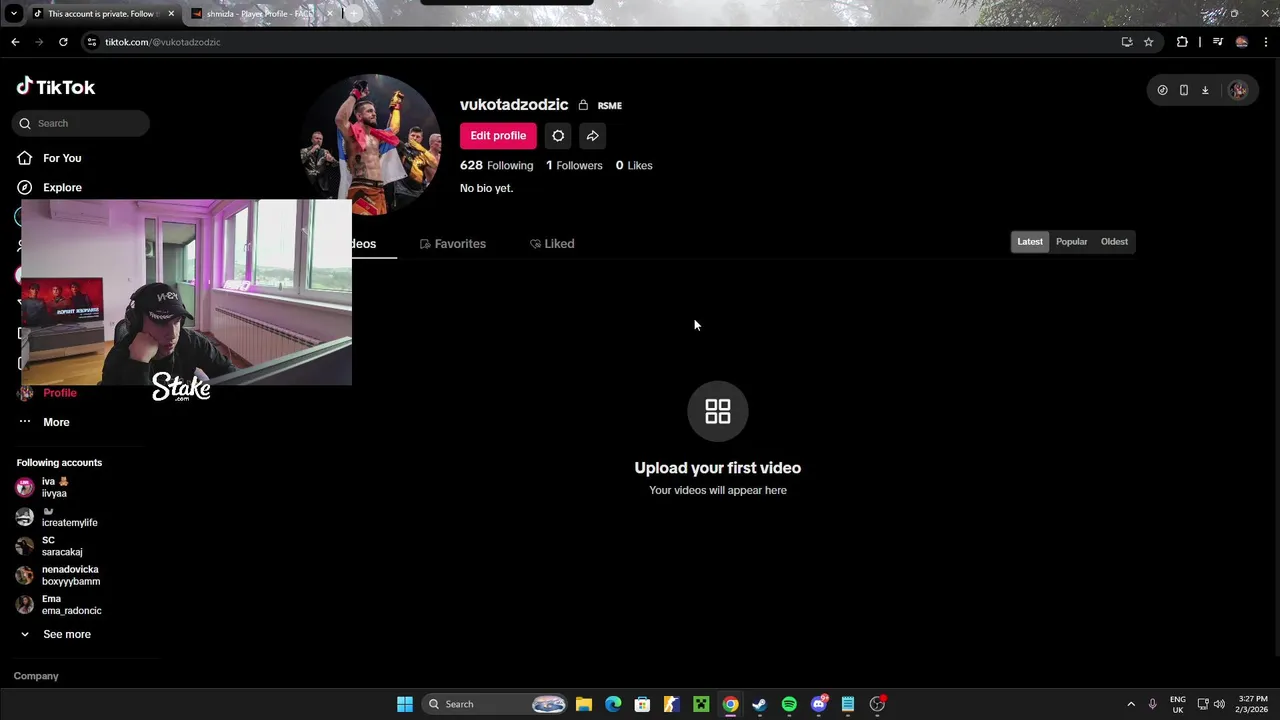
Task: Switch to the shmizla Player Profile tab
Action: pyautogui.click(x=262, y=14)
